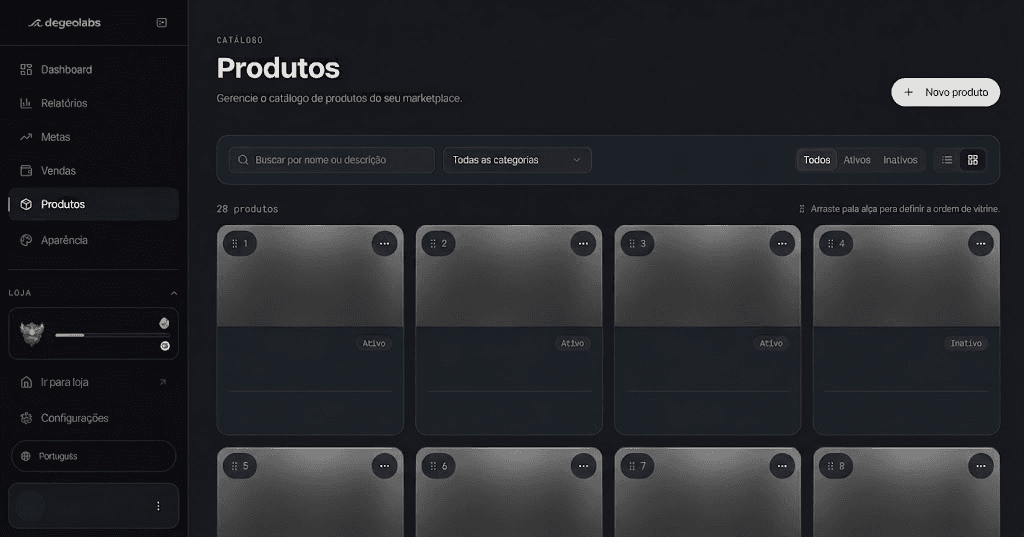Collapse the LOJA section chevron

(174, 293)
